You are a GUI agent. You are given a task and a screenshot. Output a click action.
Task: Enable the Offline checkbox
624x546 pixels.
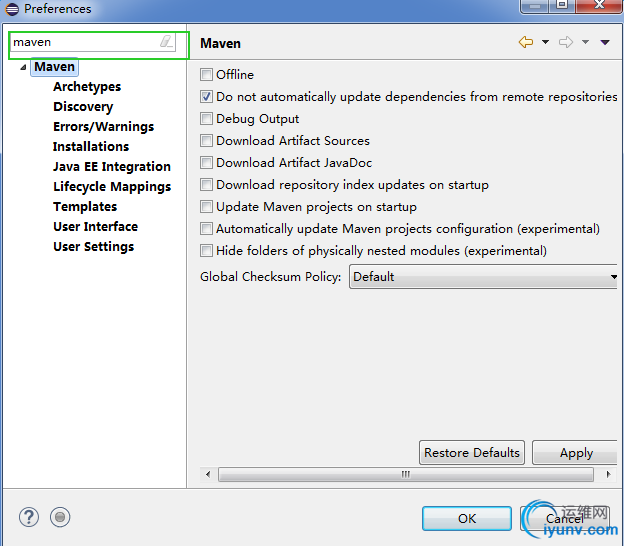pos(206,74)
